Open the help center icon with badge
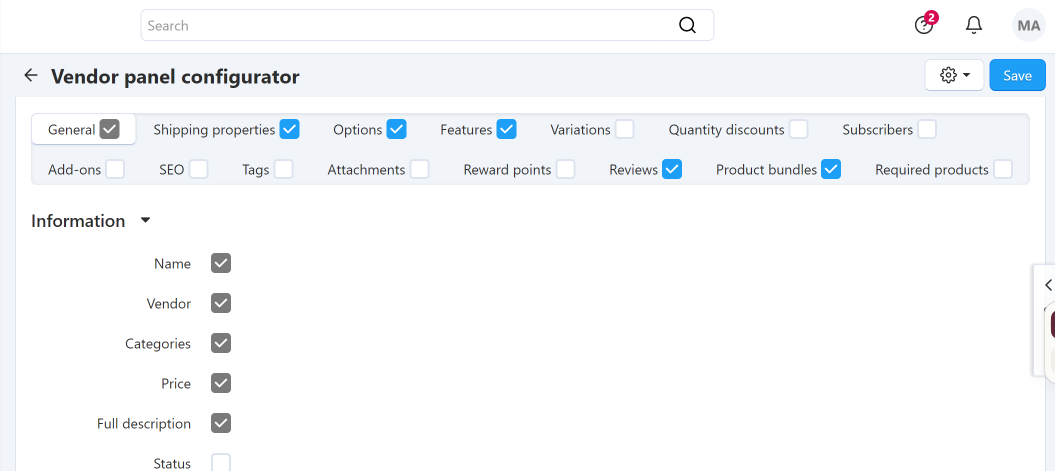 [x=924, y=25]
